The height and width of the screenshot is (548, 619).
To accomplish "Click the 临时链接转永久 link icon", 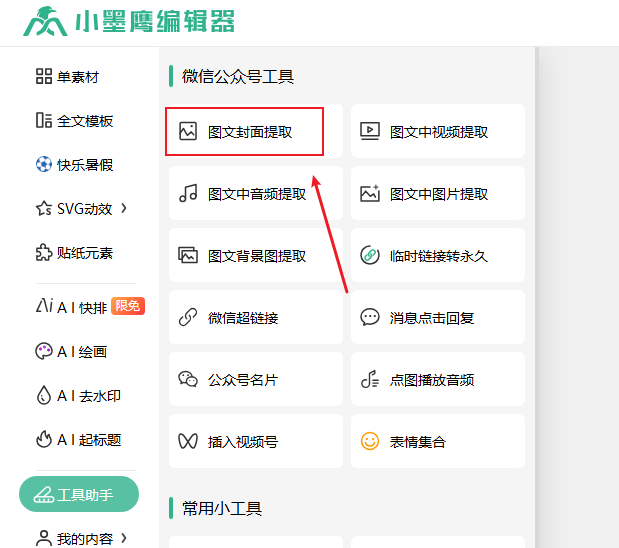I will [369, 255].
